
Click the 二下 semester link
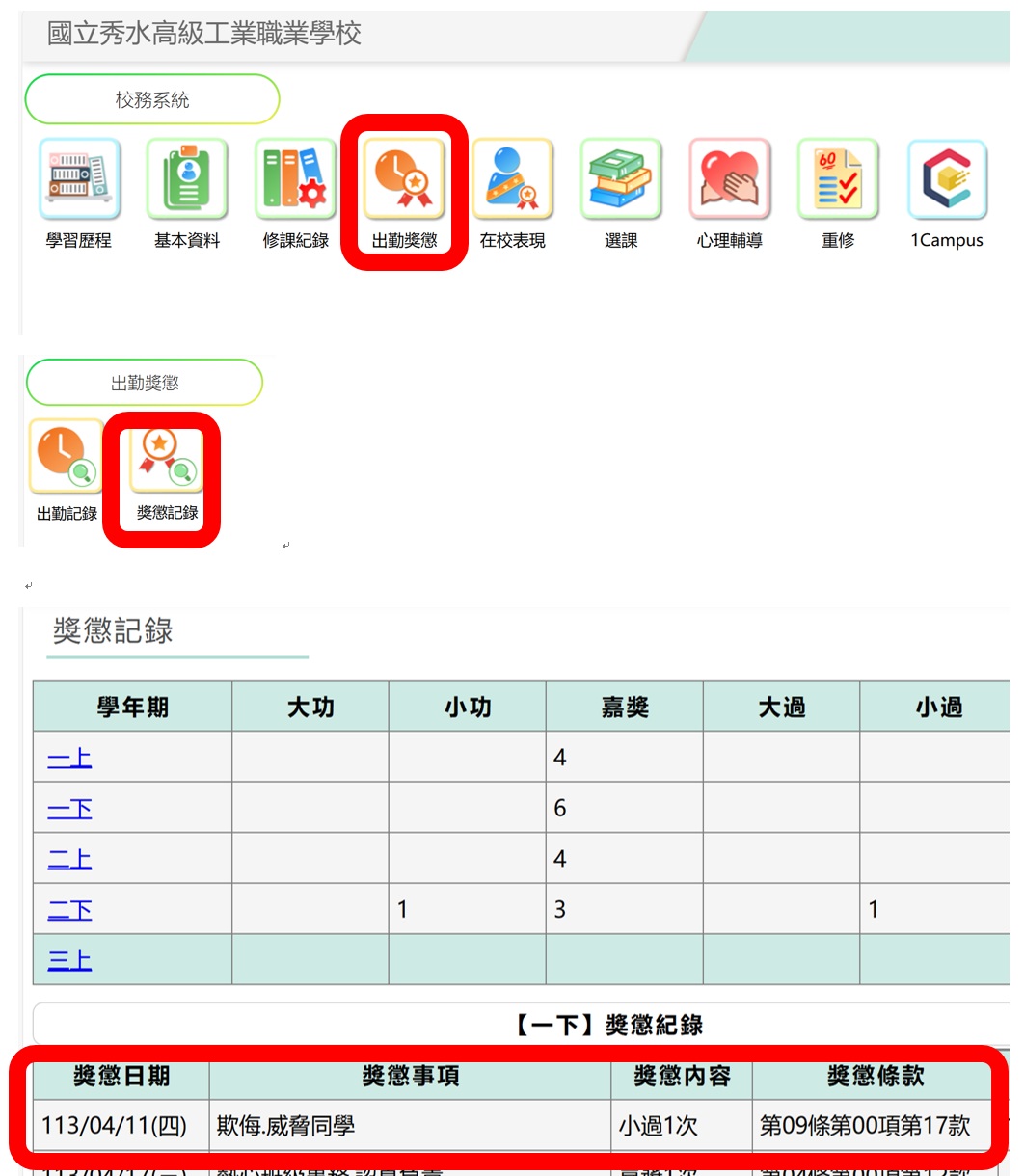(x=69, y=909)
